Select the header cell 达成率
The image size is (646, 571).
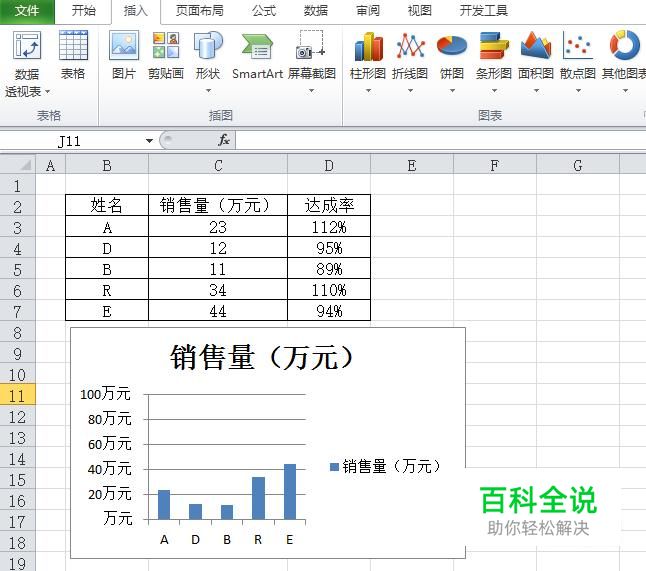tap(329, 205)
